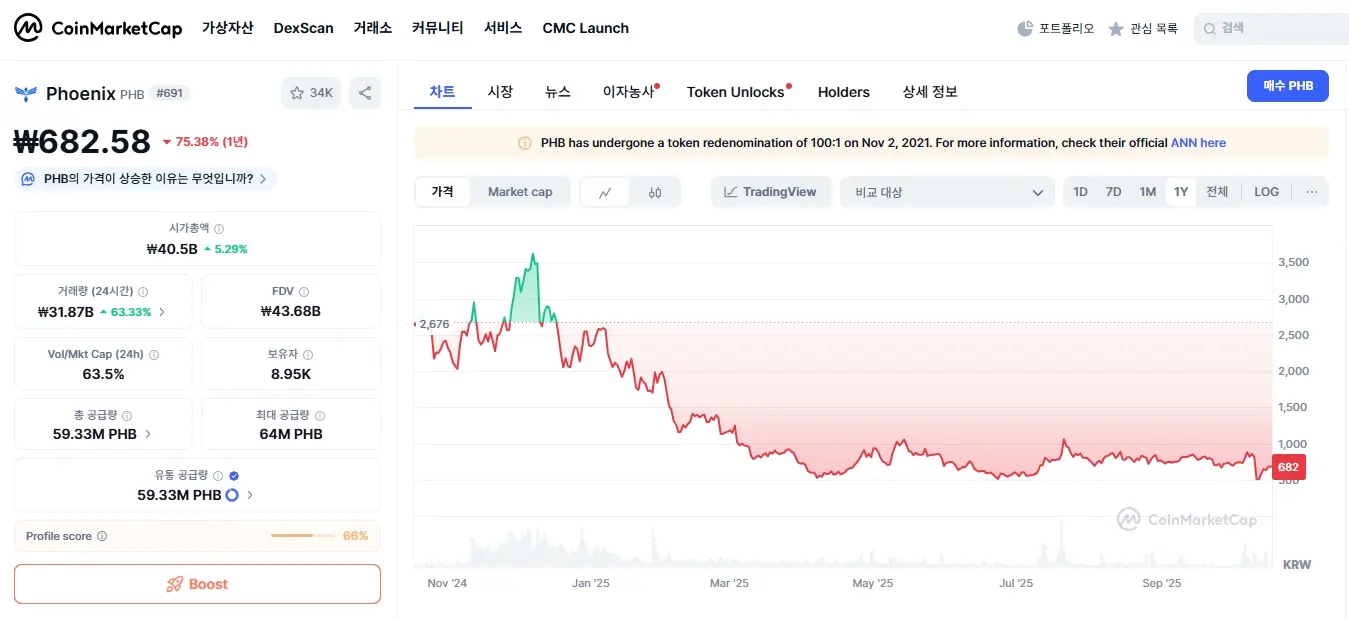The height and width of the screenshot is (619, 1349).
Task: Expand circulating supply 59.33M PHB chevron
Action: pos(250,495)
